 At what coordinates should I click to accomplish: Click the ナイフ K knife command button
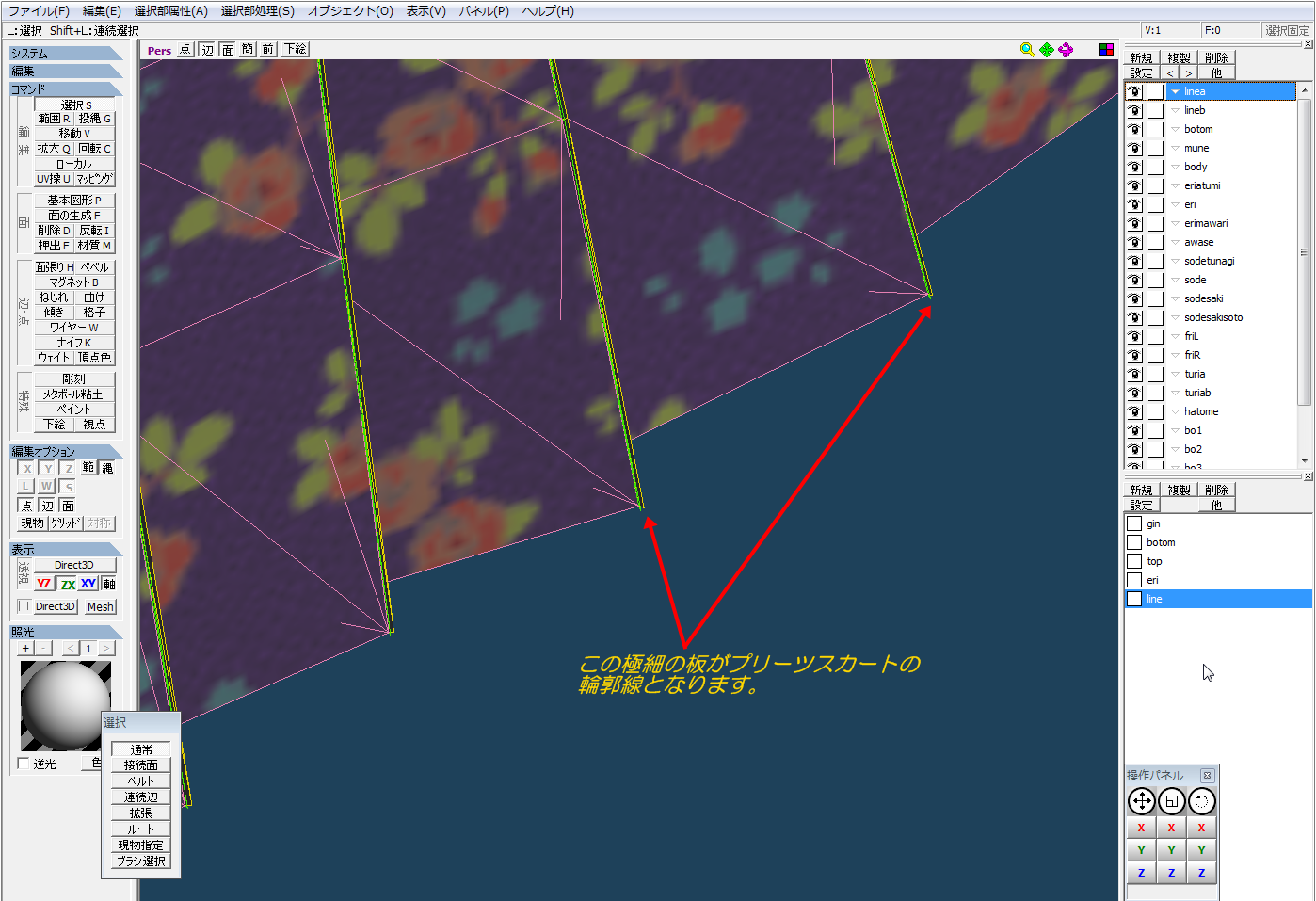pos(74,342)
